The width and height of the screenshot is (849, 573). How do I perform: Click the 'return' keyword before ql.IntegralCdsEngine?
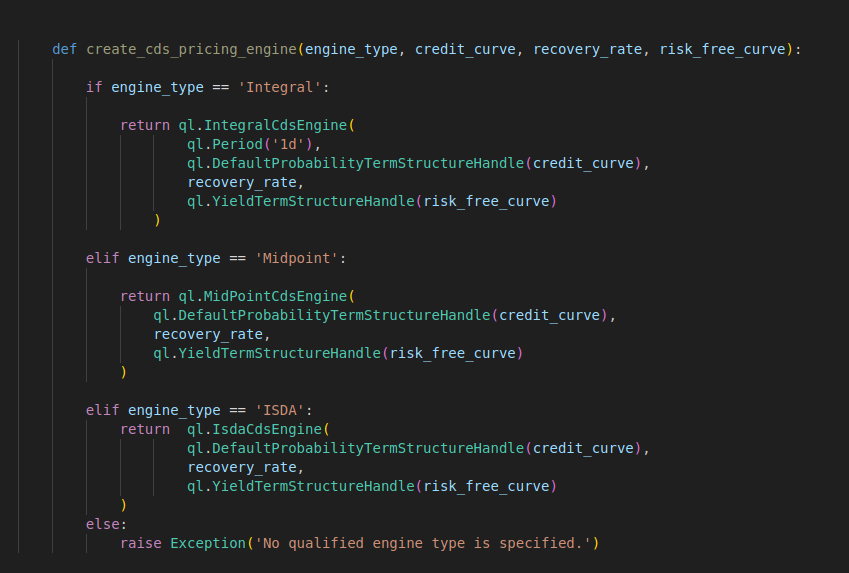(x=145, y=125)
